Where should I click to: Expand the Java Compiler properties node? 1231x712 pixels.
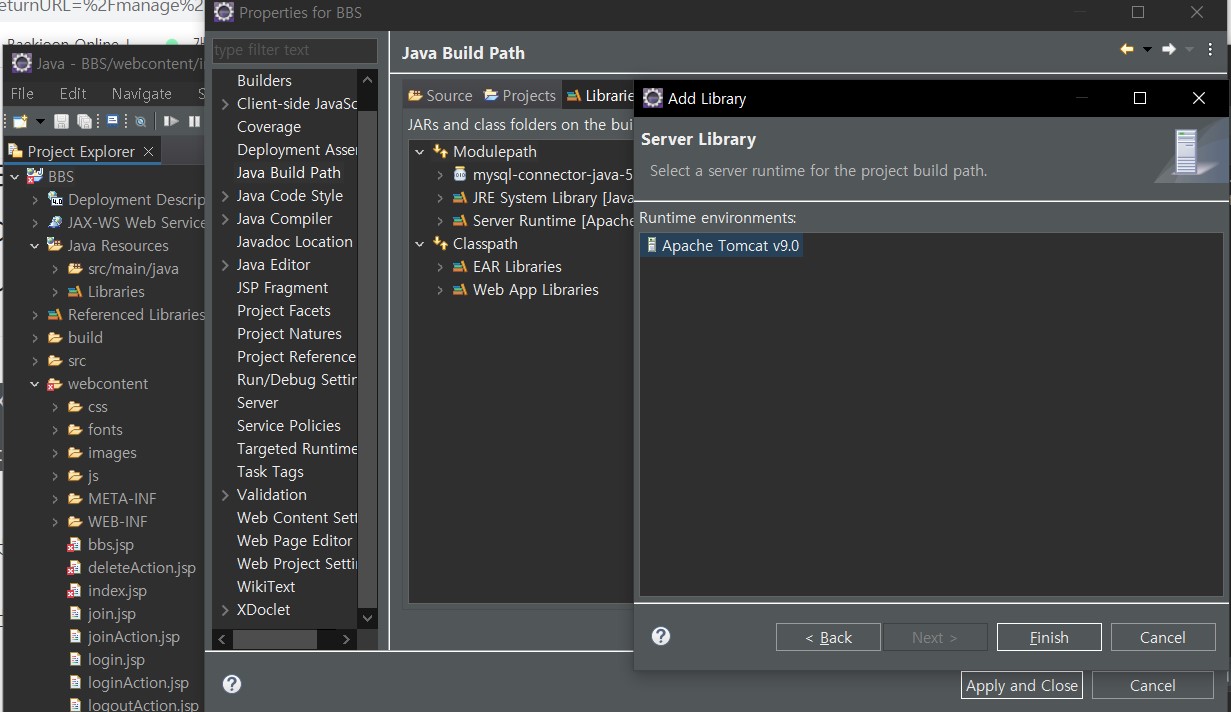(225, 219)
